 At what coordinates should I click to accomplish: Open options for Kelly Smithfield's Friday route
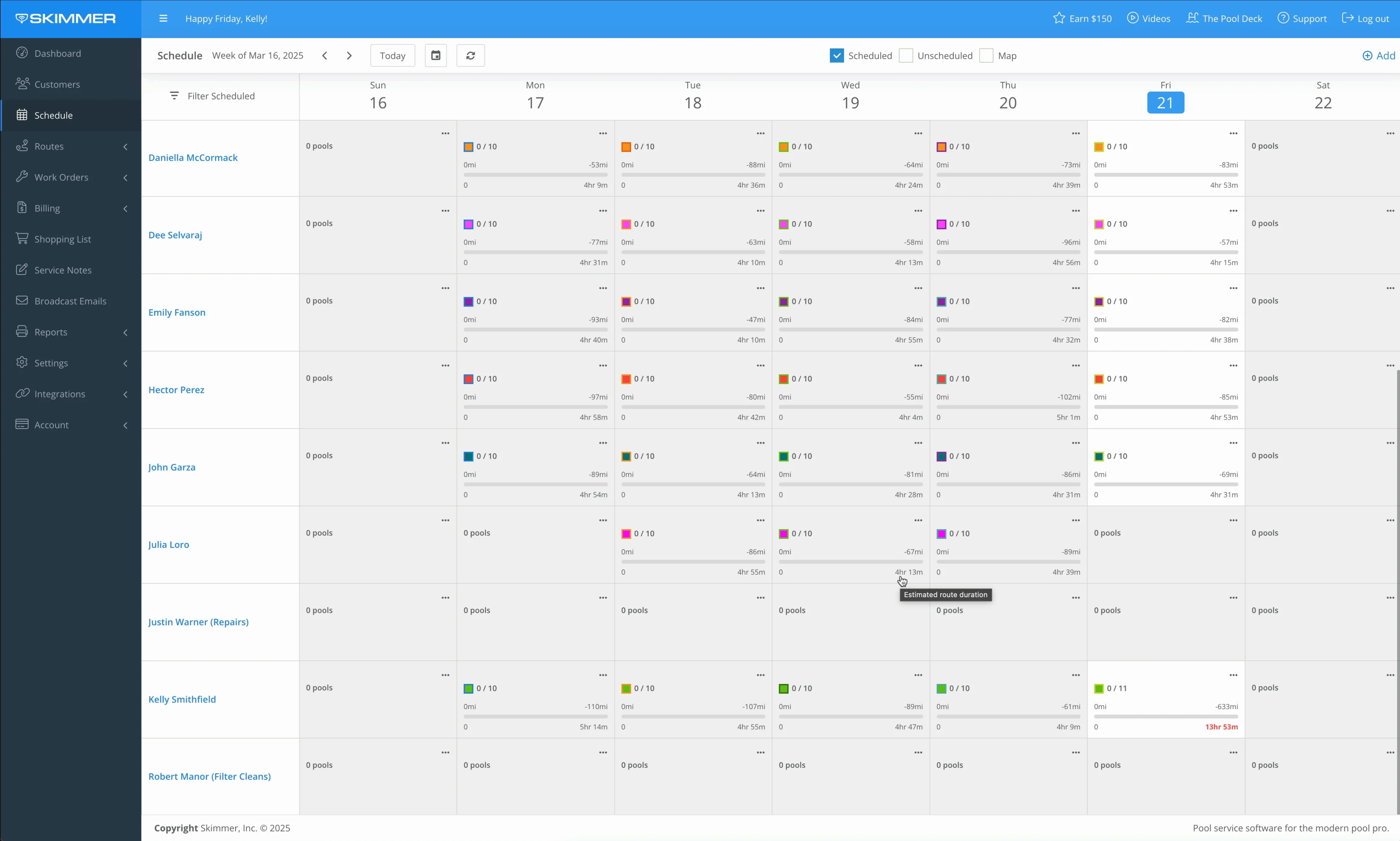coord(1233,675)
